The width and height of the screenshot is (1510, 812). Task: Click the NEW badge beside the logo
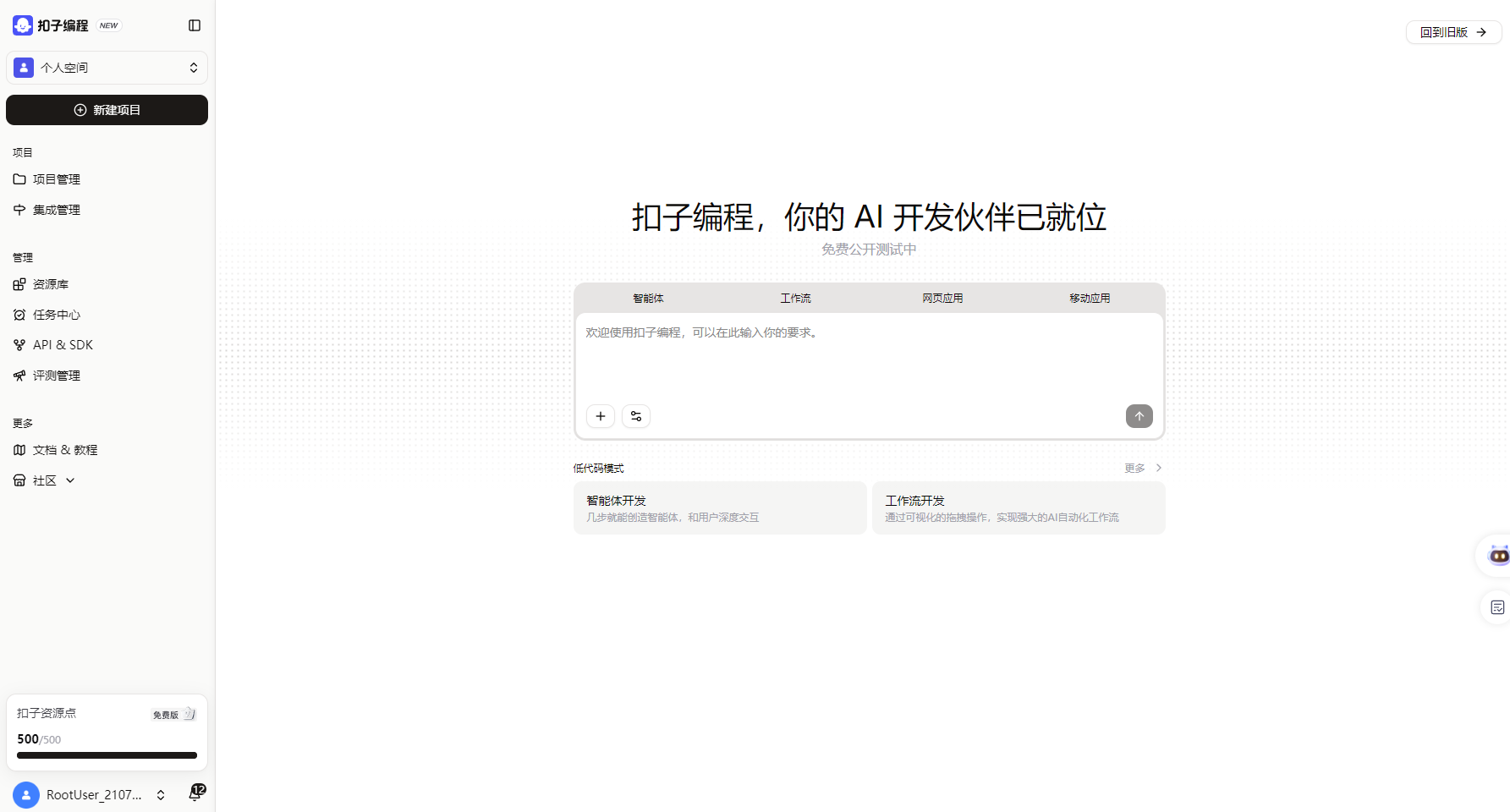[109, 25]
